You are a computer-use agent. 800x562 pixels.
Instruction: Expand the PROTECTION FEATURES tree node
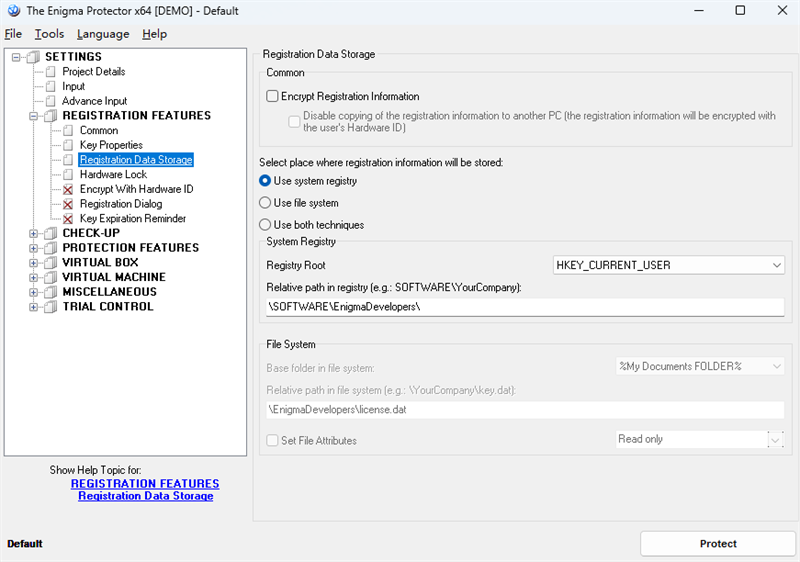coord(34,248)
